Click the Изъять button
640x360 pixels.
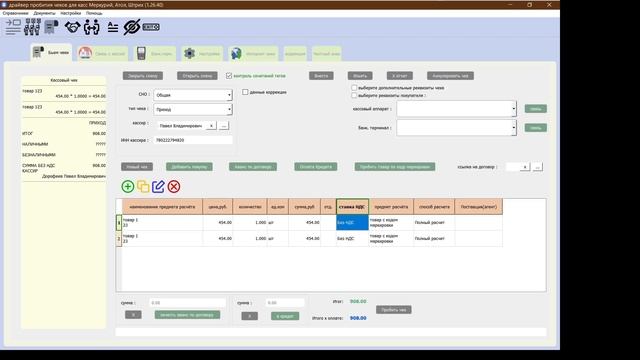point(360,76)
